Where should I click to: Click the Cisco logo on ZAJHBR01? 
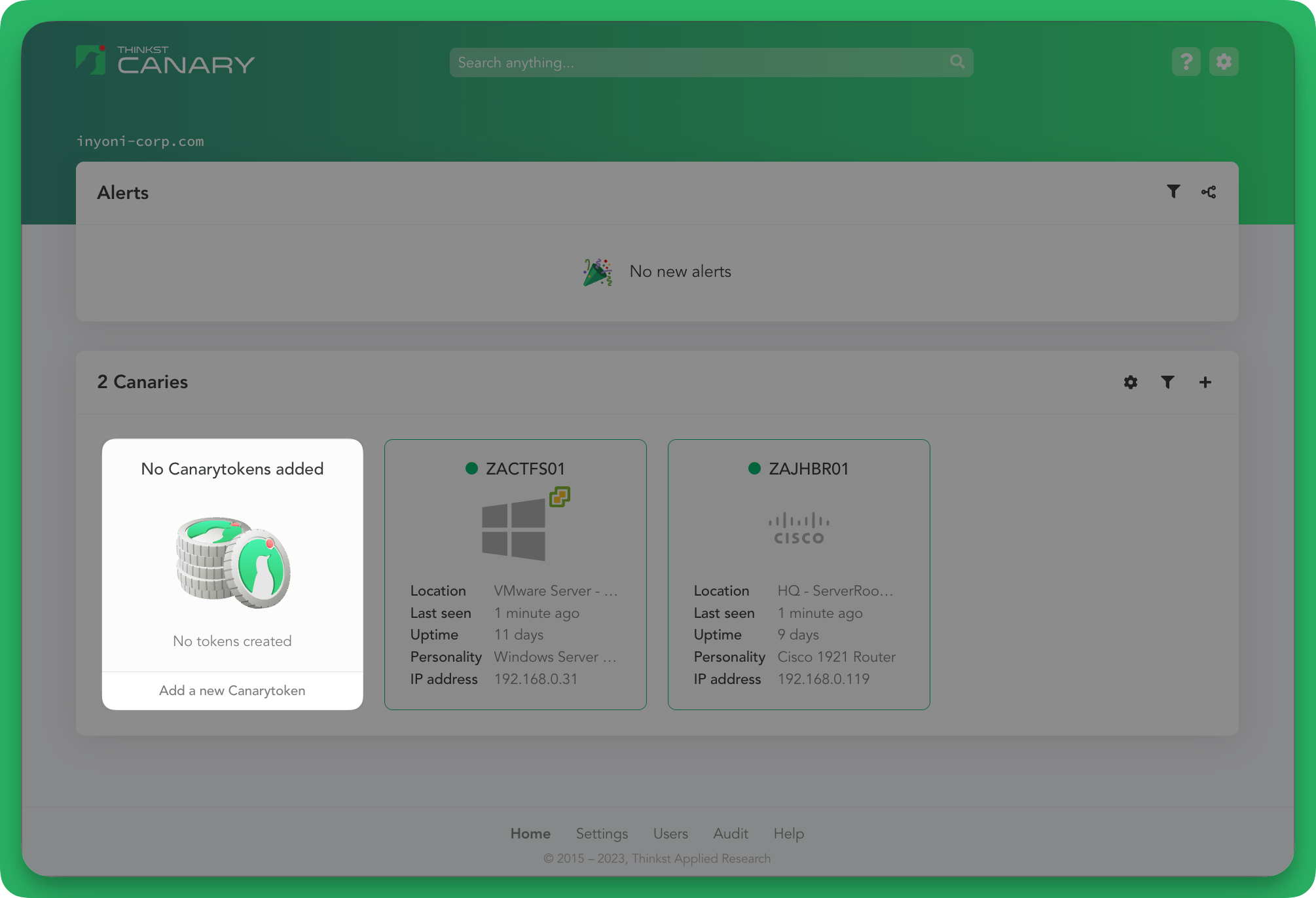click(799, 529)
